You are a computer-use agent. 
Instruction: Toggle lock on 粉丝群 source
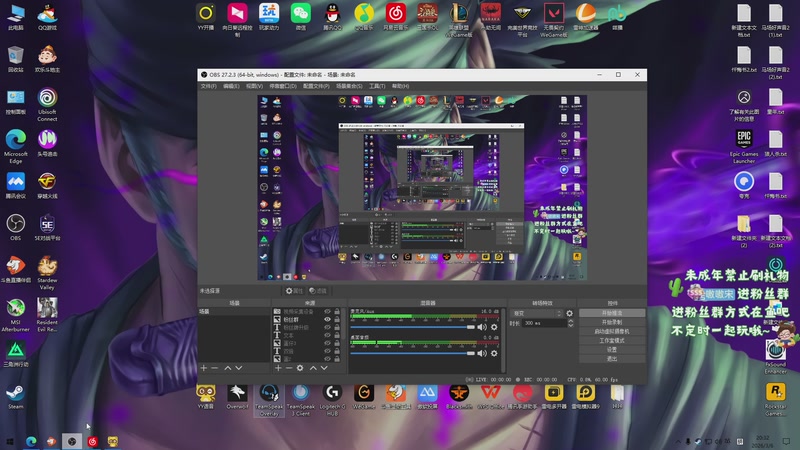click(337, 319)
